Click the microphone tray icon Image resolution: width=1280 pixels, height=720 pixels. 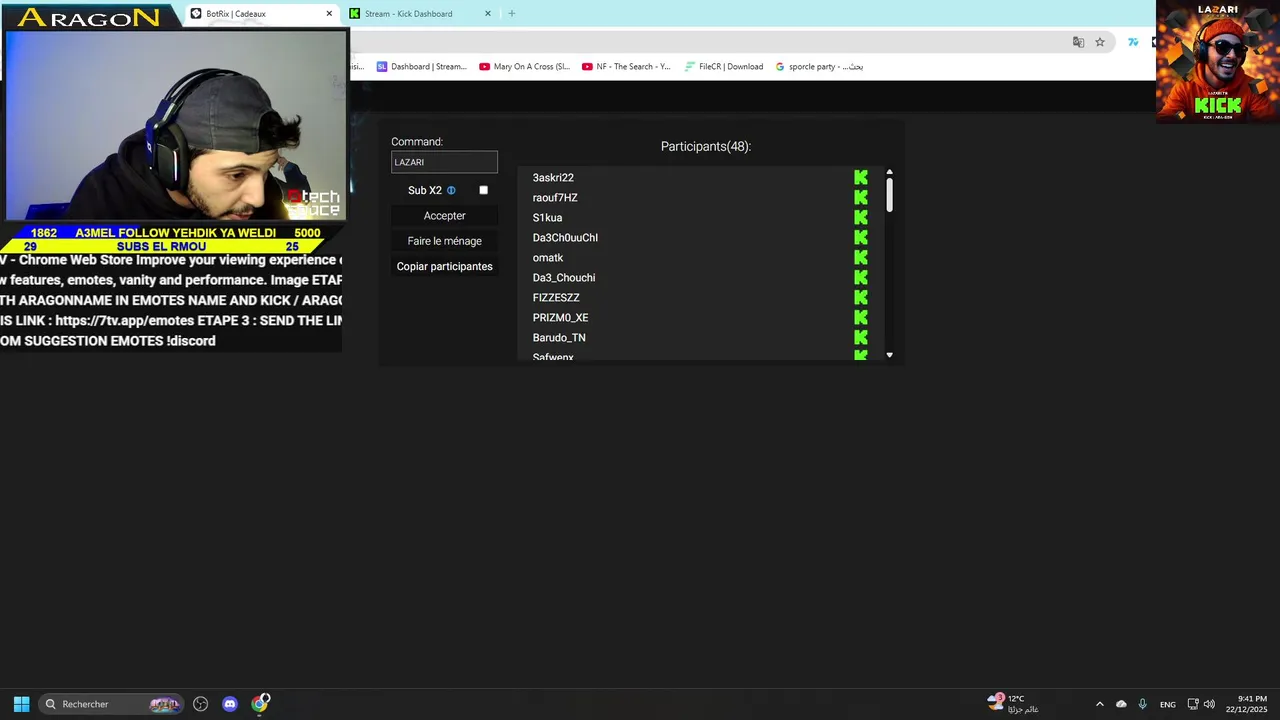point(1143,704)
